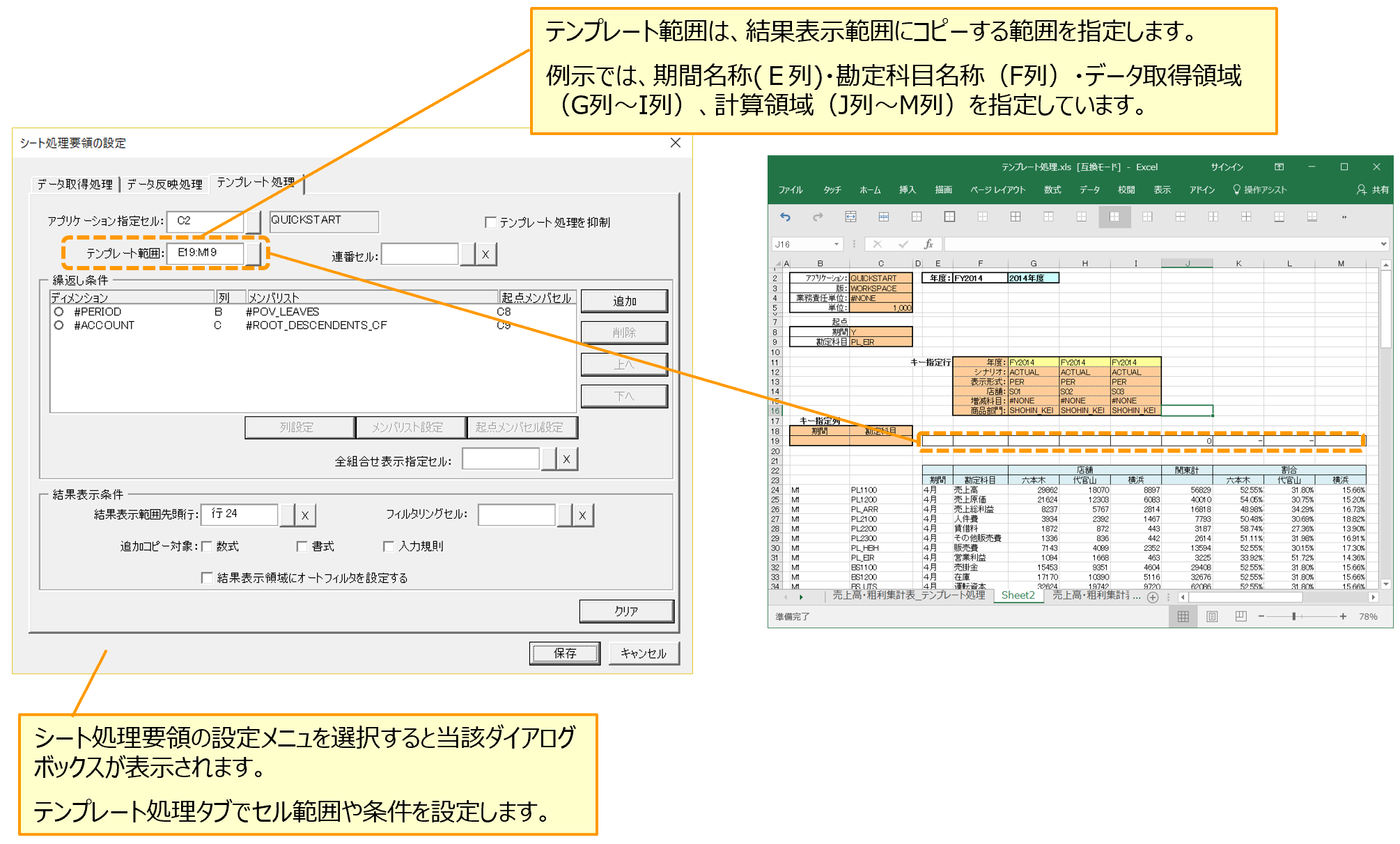The height and width of the screenshot is (844, 1400).
Task: Open range picker beside フィルタリングセル
Action: point(565,516)
